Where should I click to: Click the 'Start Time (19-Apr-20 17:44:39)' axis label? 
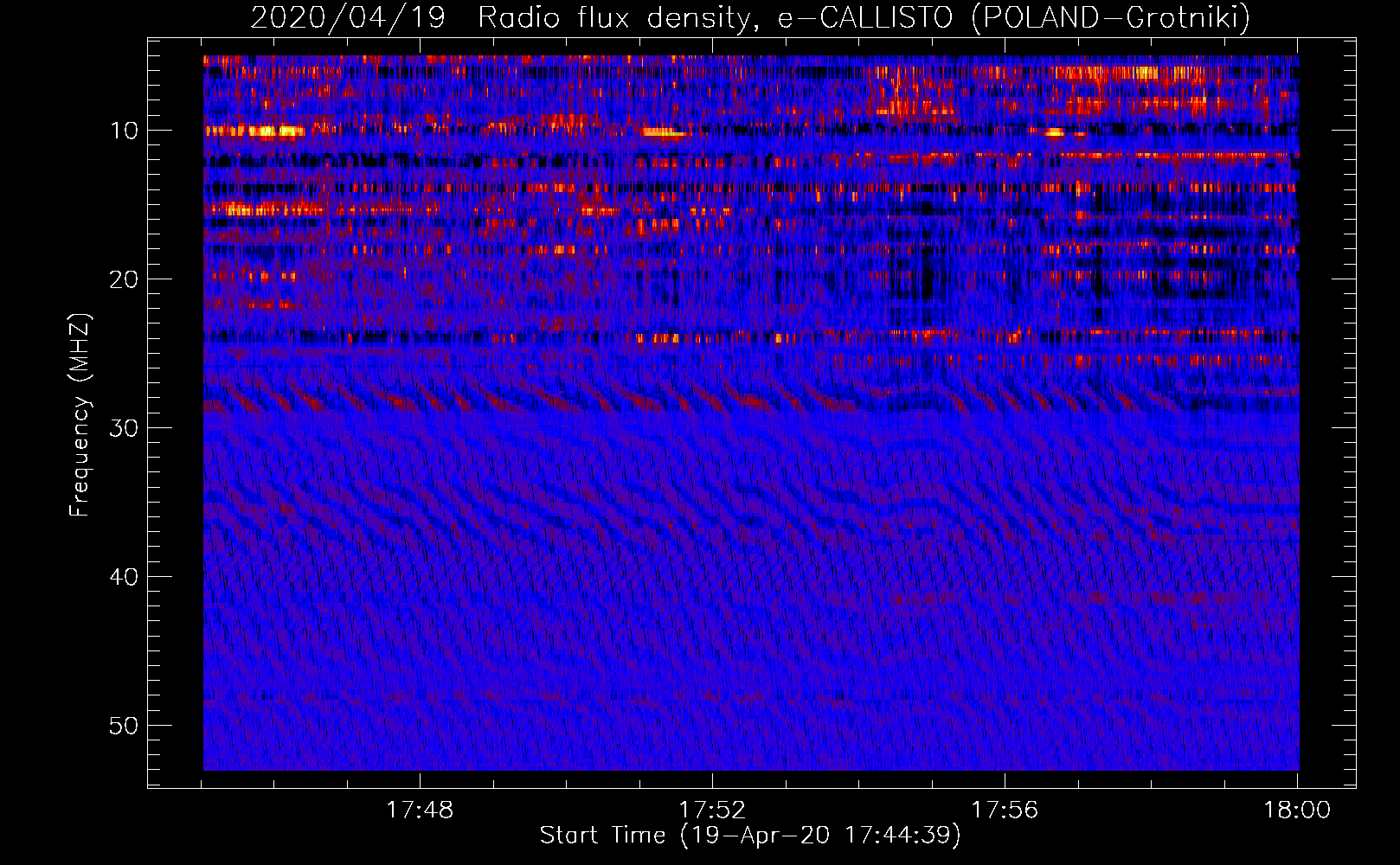coord(750,836)
